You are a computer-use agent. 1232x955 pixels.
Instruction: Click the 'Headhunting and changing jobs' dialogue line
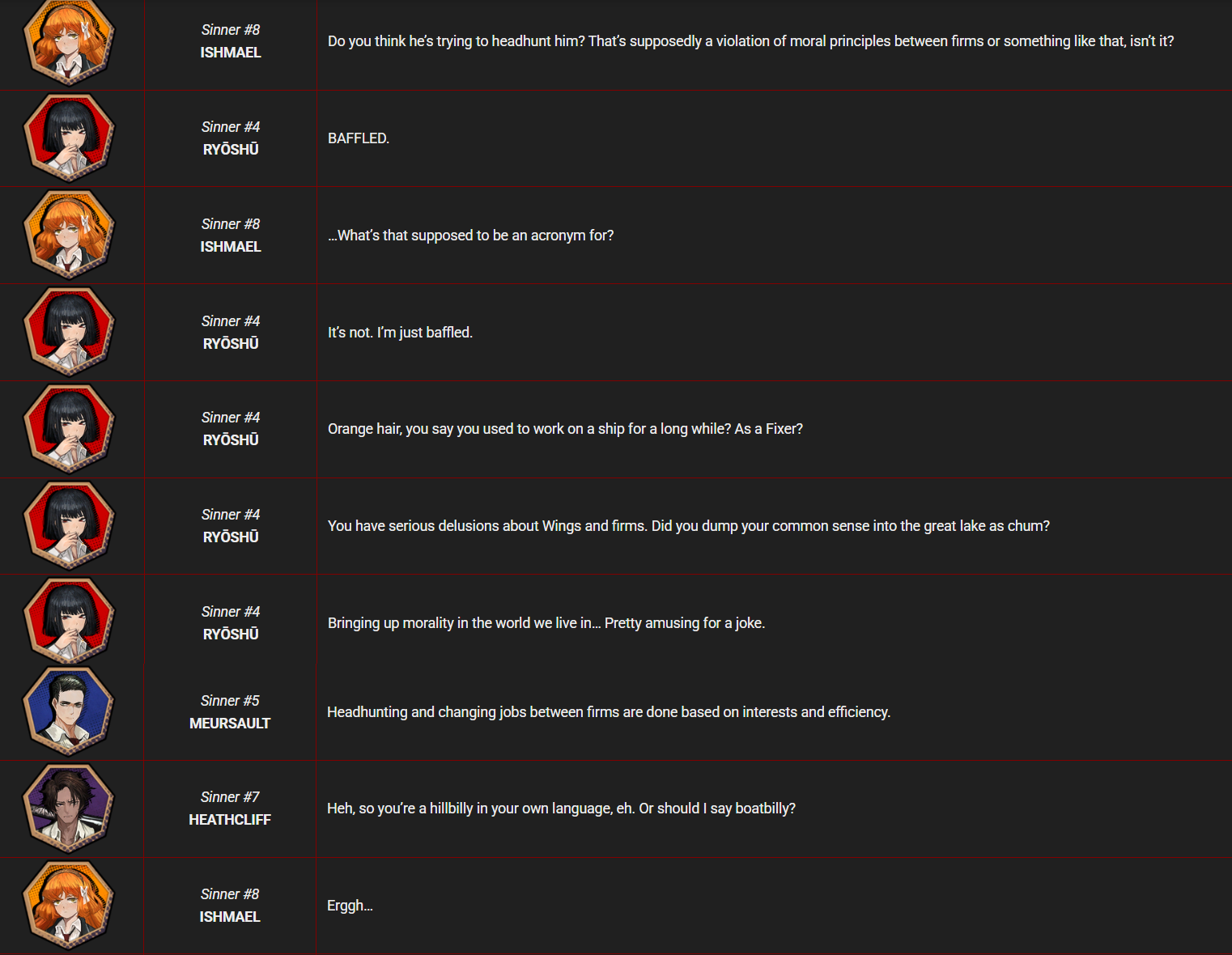(x=609, y=712)
